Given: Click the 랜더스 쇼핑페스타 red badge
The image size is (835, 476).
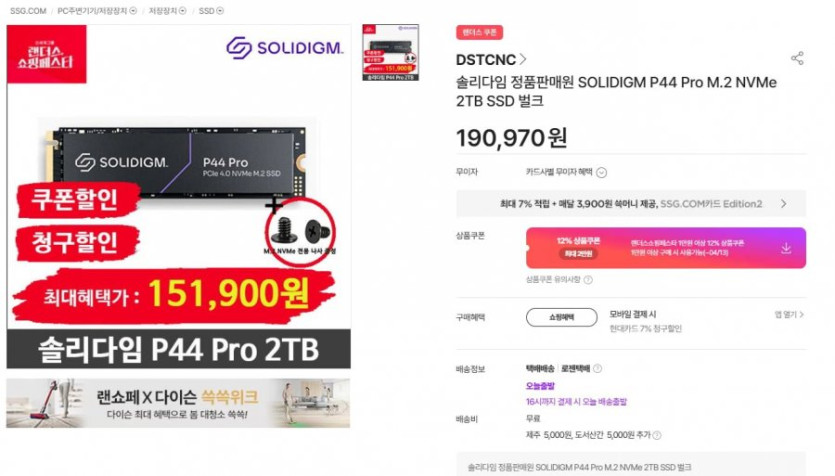Looking at the screenshot, I should [x=46, y=54].
